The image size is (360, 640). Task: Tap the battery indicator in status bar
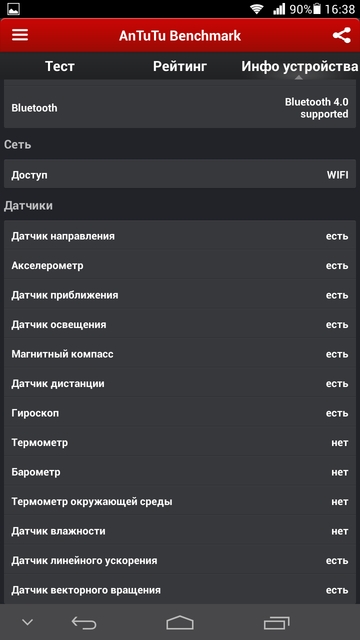pyautogui.click(x=317, y=9)
